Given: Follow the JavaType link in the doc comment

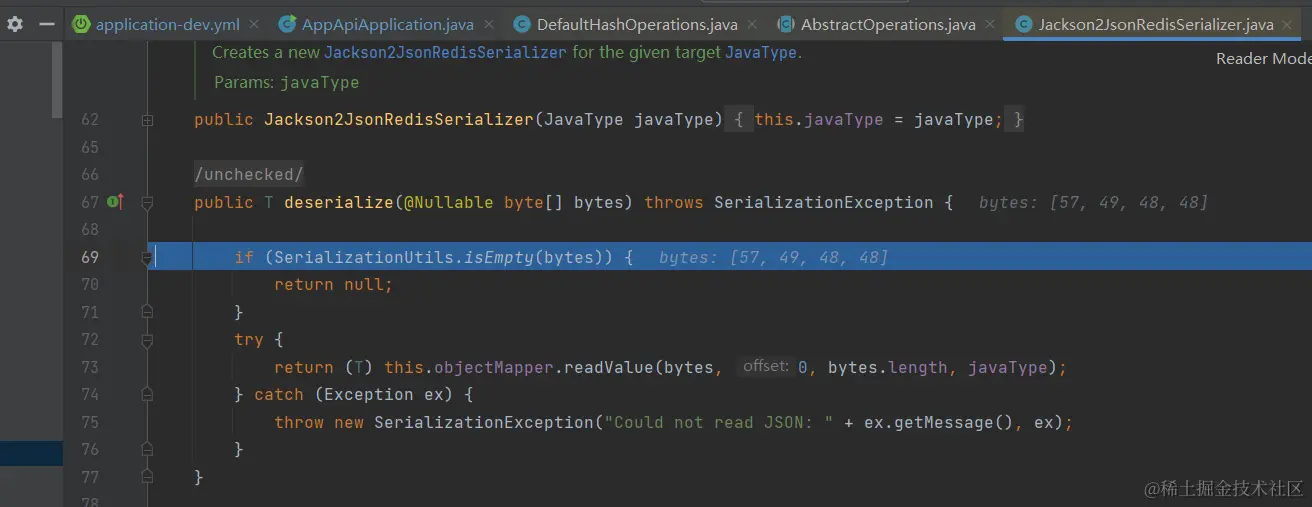Looking at the screenshot, I should coord(761,52).
